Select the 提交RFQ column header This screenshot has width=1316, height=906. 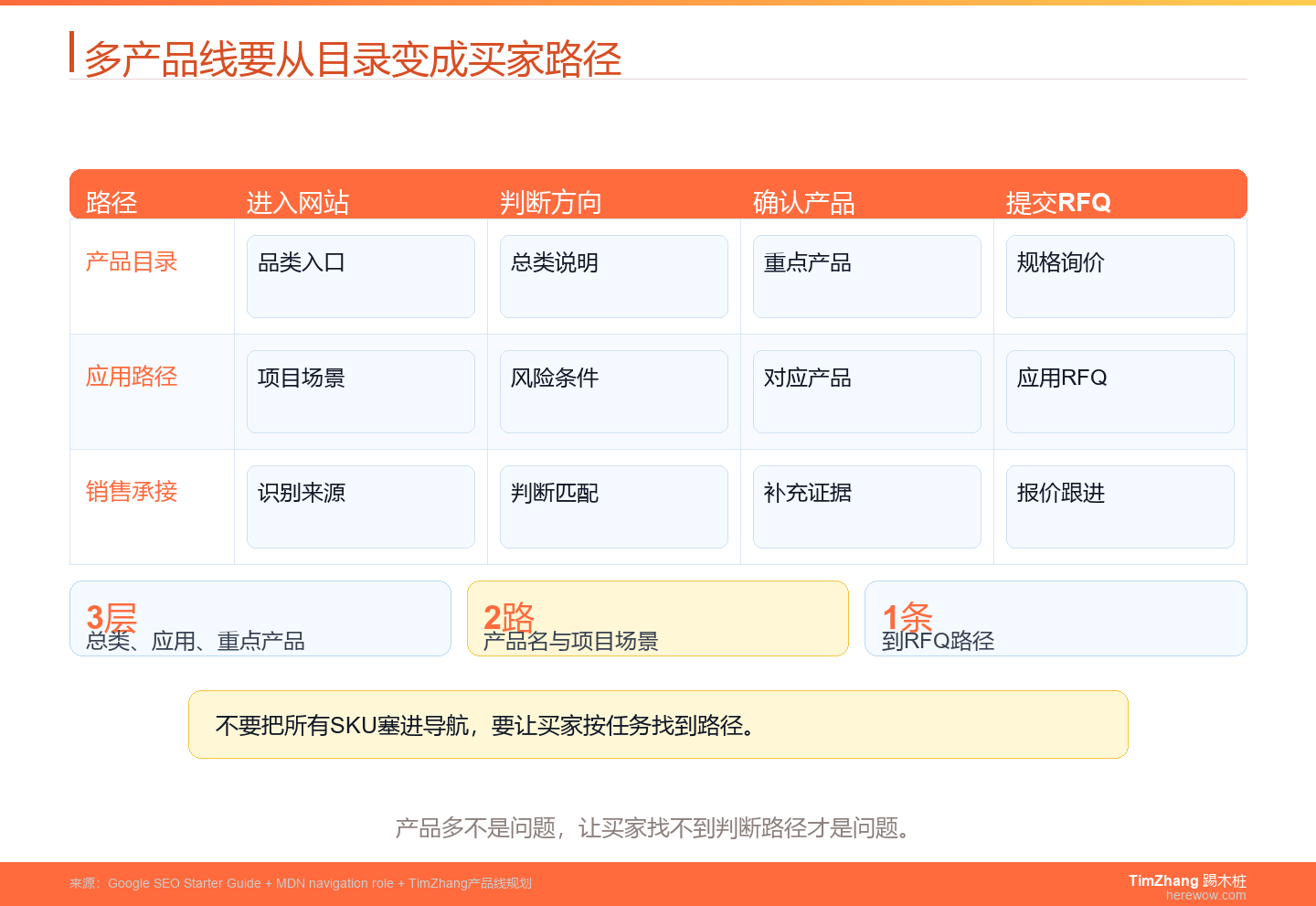click(1058, 202)
